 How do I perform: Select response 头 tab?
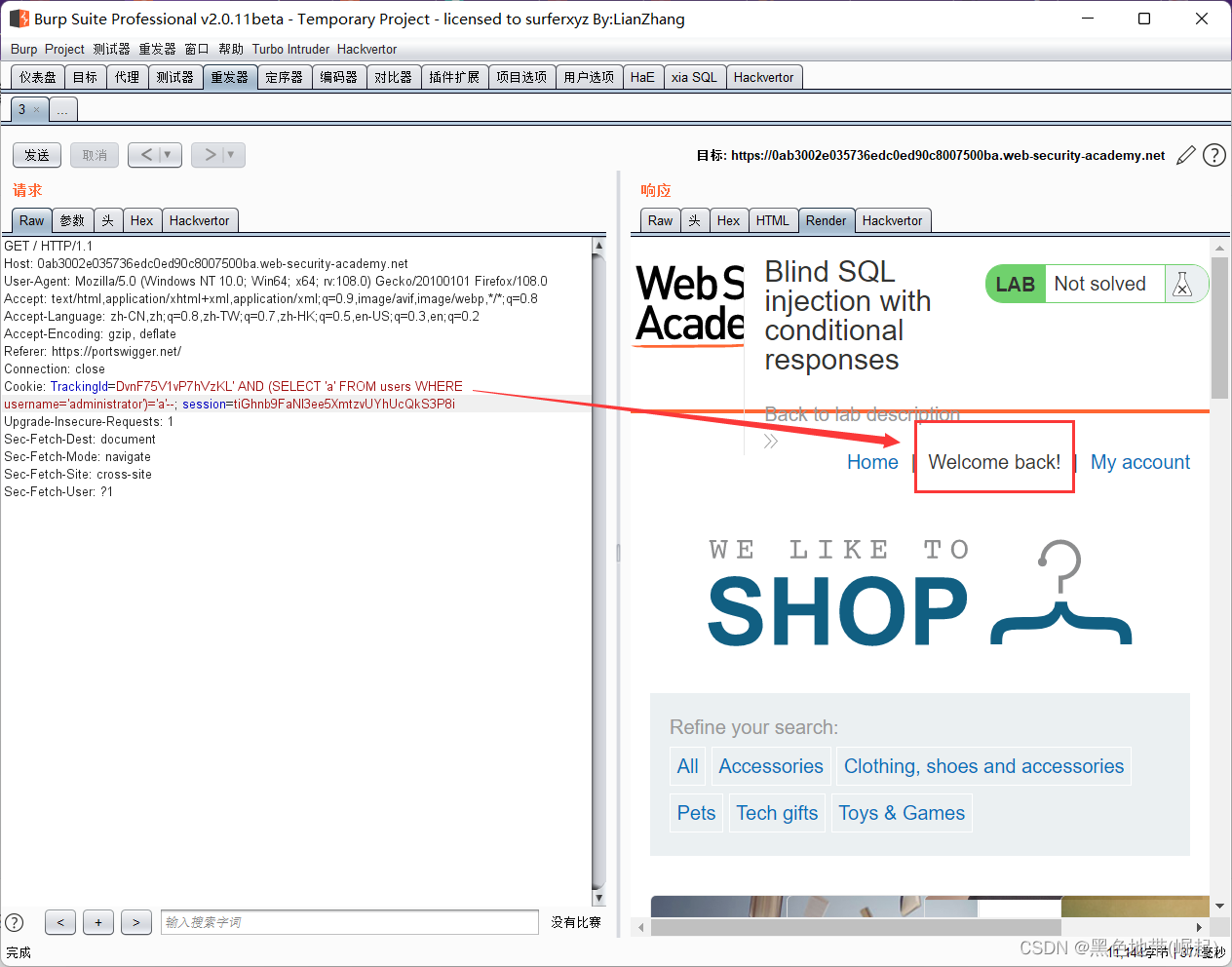pyautogui.click(x=695, y=220)
